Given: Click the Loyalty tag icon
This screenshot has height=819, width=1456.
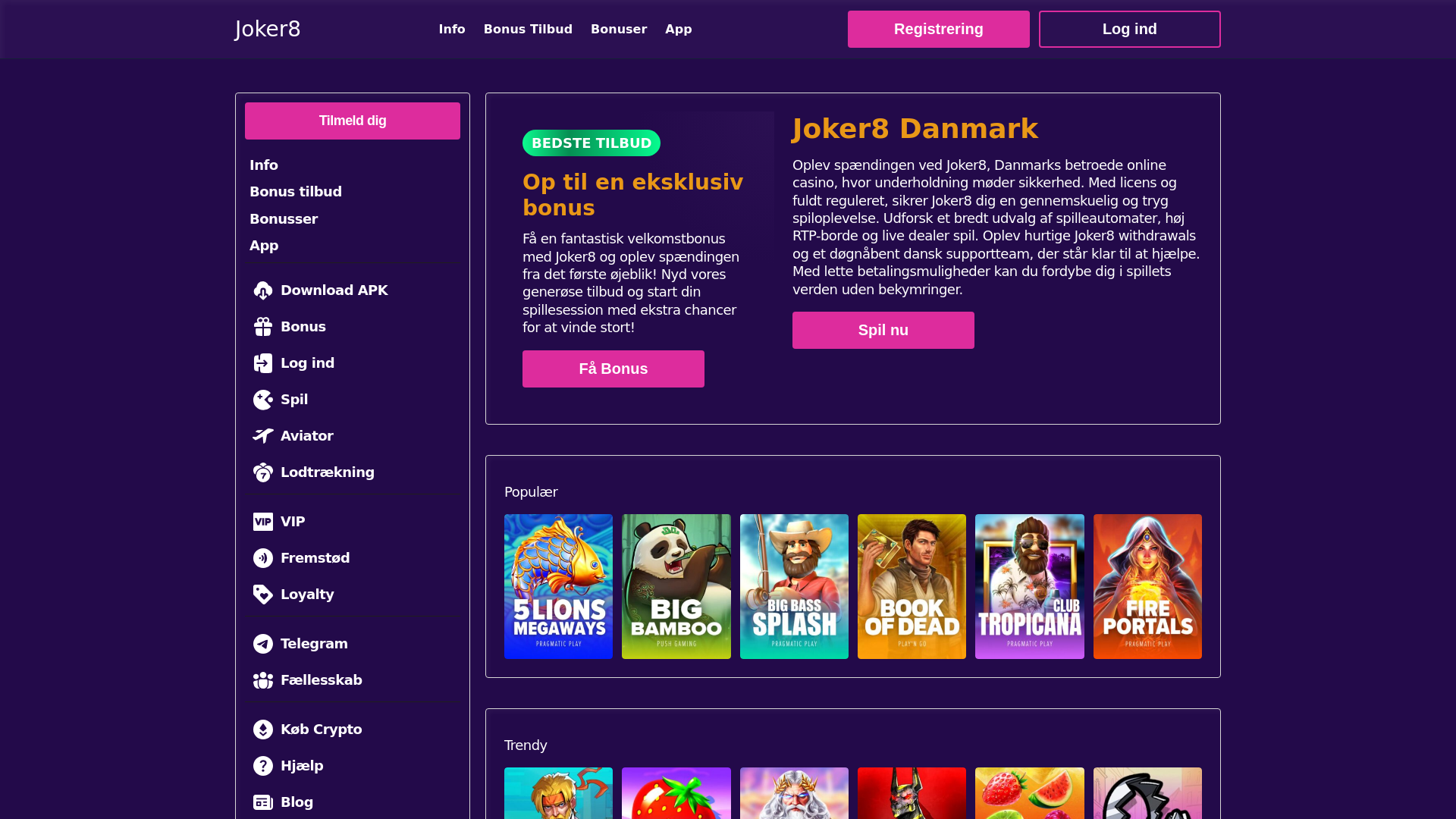Looking at the screenshot, I should [x=263, y=595].
